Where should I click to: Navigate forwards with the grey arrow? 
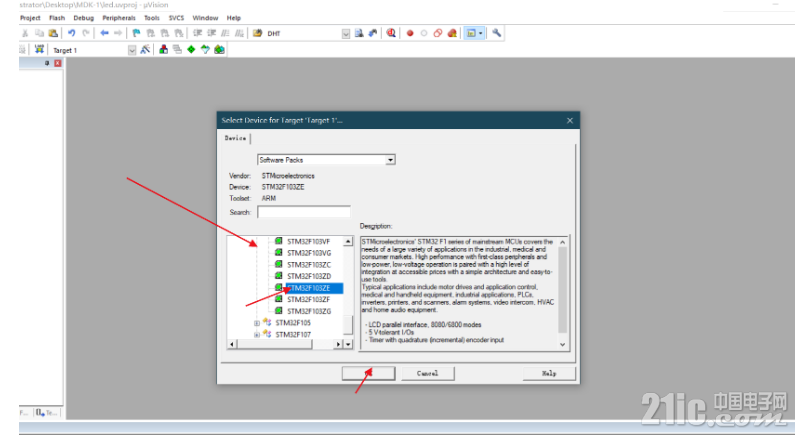118,33
